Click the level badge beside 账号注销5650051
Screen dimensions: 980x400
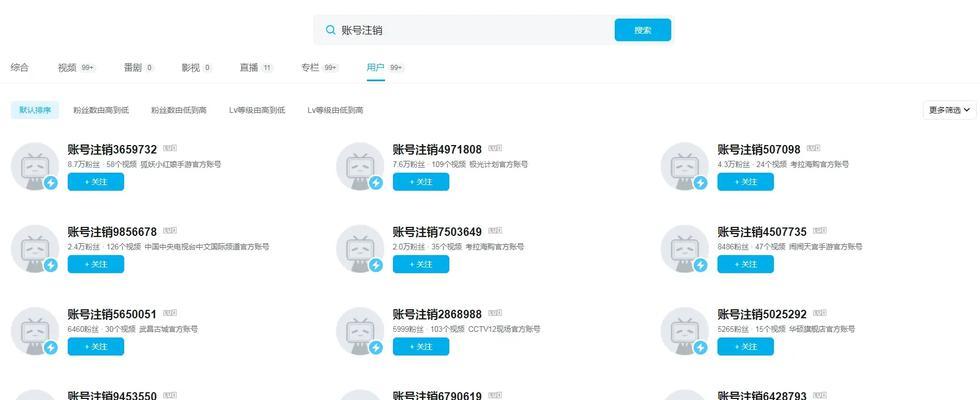click(170, 312)
